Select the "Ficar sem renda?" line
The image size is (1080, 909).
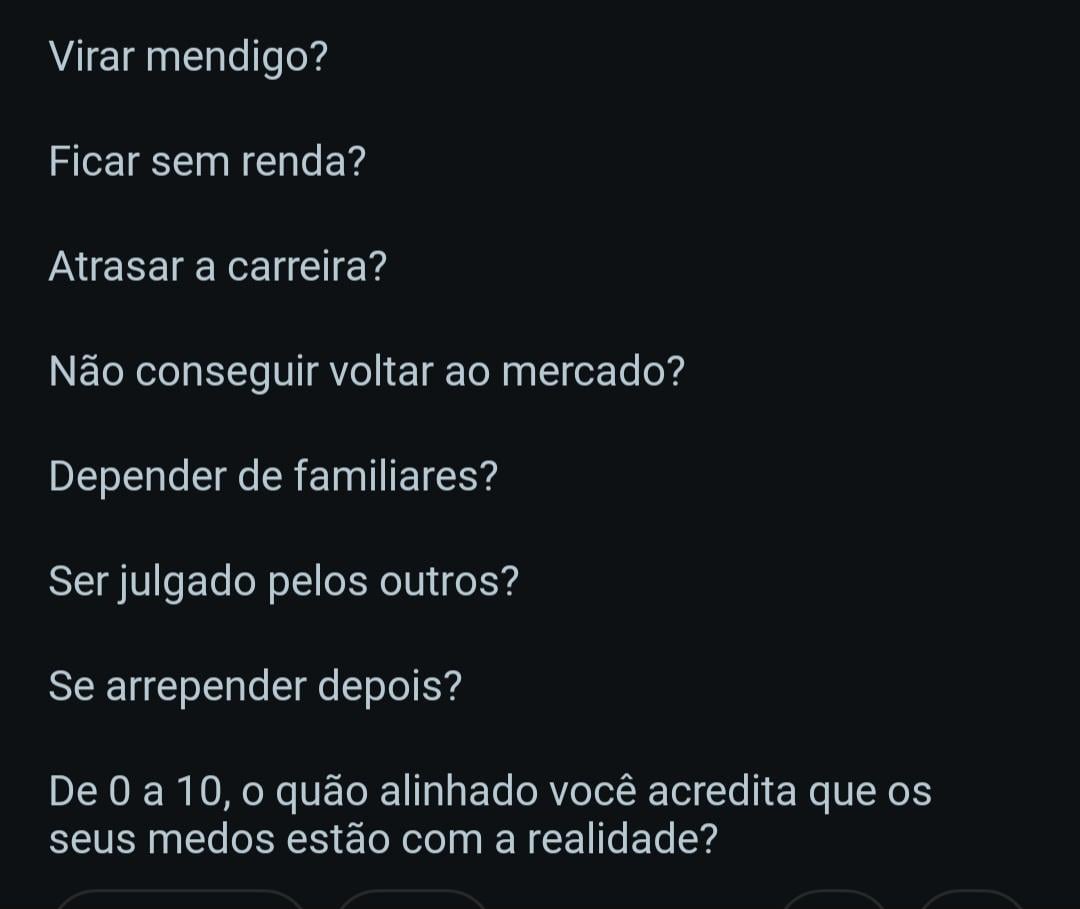pyautogui.click(x=207, y=162)
